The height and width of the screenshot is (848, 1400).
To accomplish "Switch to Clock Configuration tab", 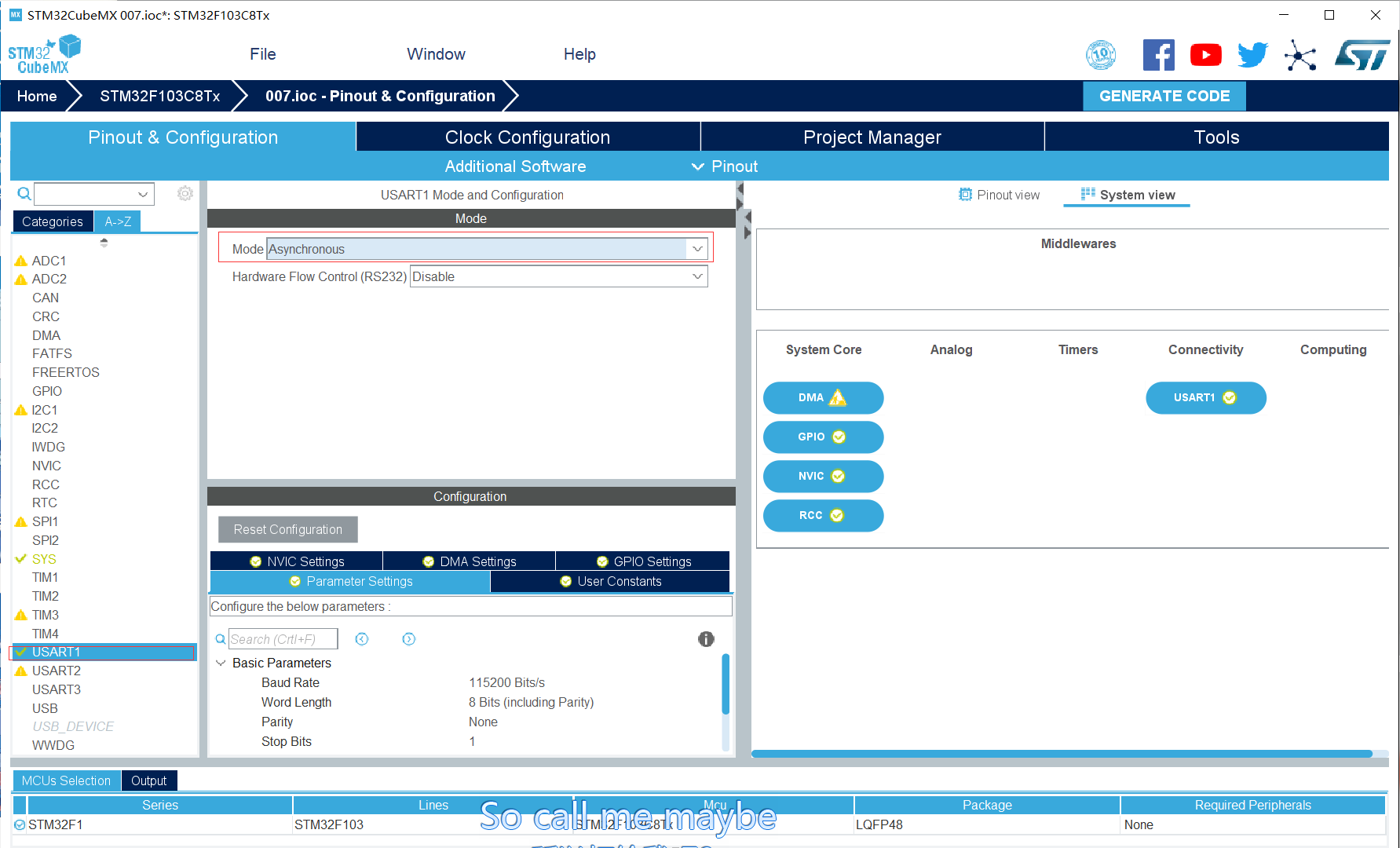I will point(528,137).
